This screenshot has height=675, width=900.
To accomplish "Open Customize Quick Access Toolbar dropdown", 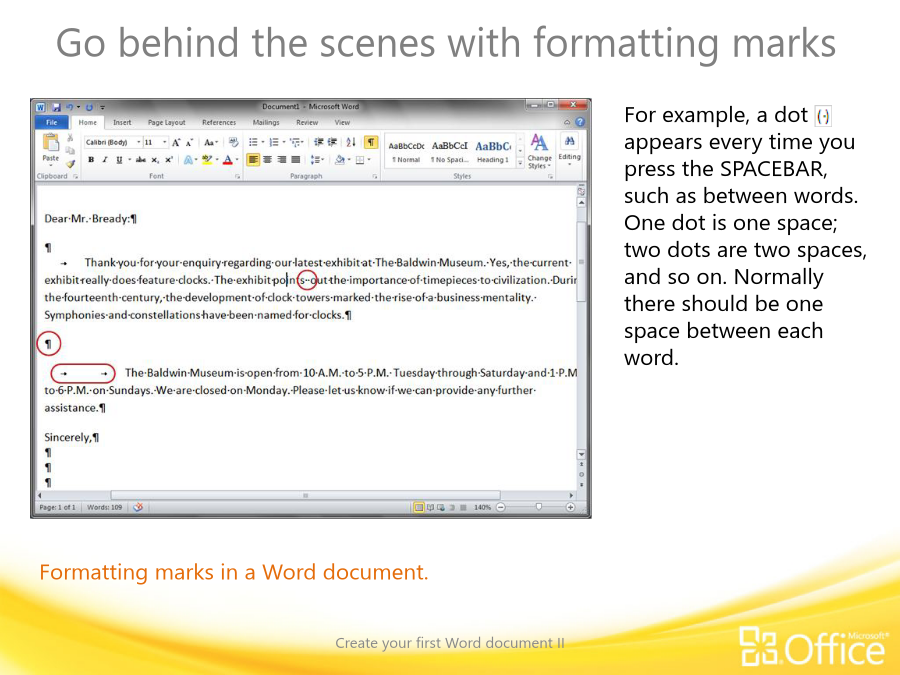I will point(103,107).
